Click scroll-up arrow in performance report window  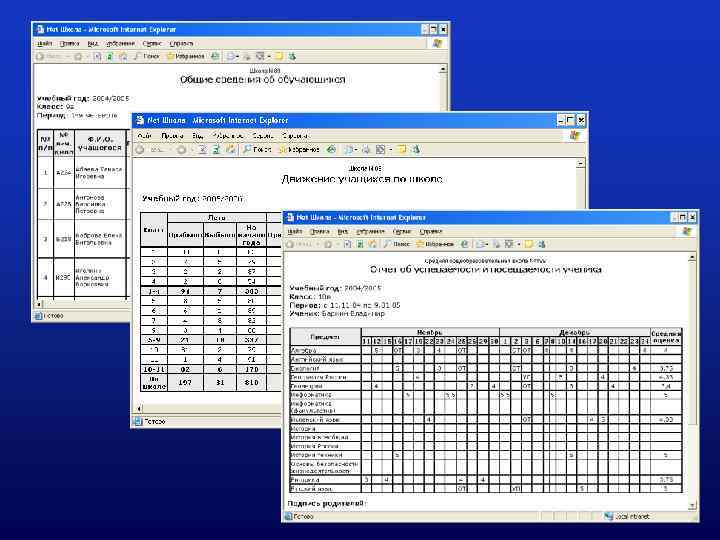(x=692, y=258)
